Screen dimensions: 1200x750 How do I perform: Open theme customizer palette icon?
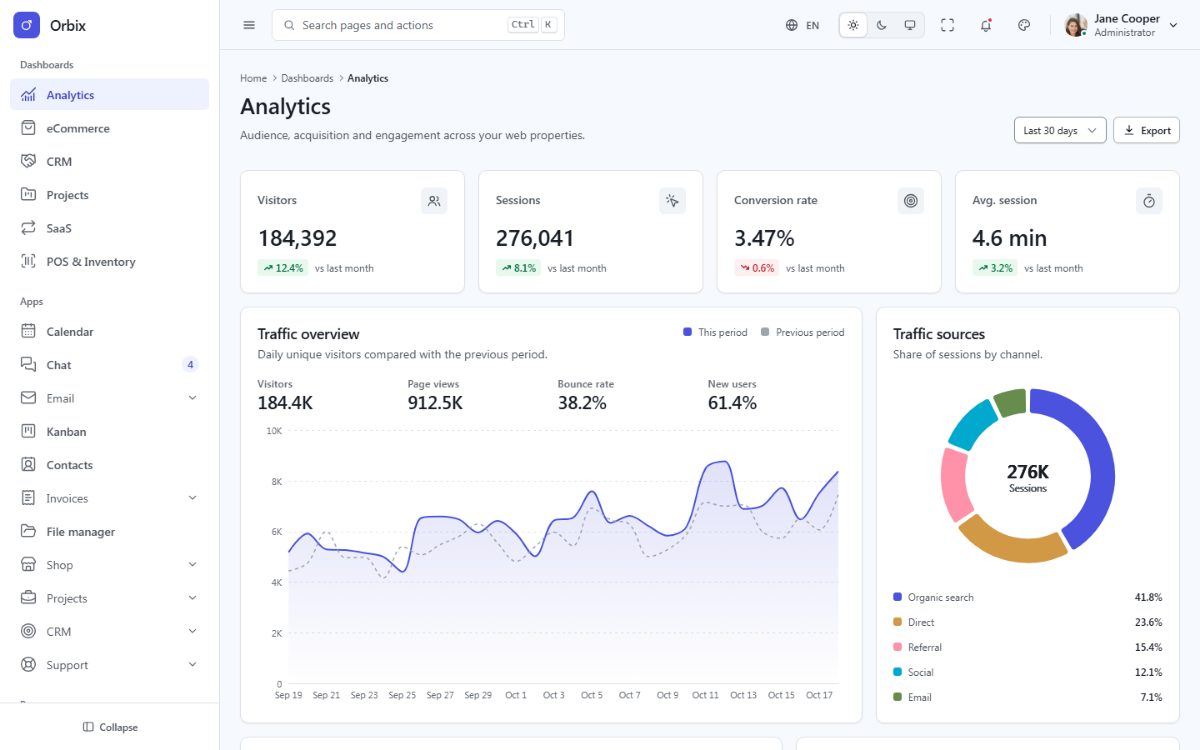pyautogui.click(x=1024, y=25)
